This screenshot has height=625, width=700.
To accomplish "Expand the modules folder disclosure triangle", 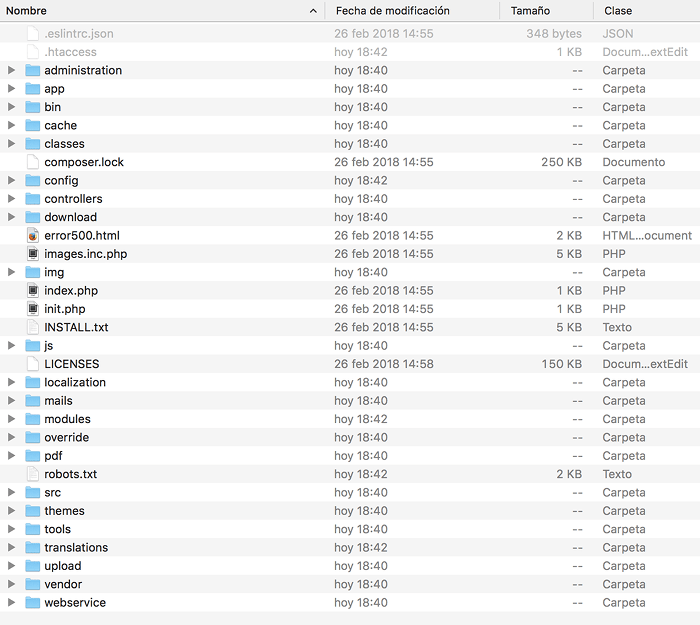I will pos(11,419).
